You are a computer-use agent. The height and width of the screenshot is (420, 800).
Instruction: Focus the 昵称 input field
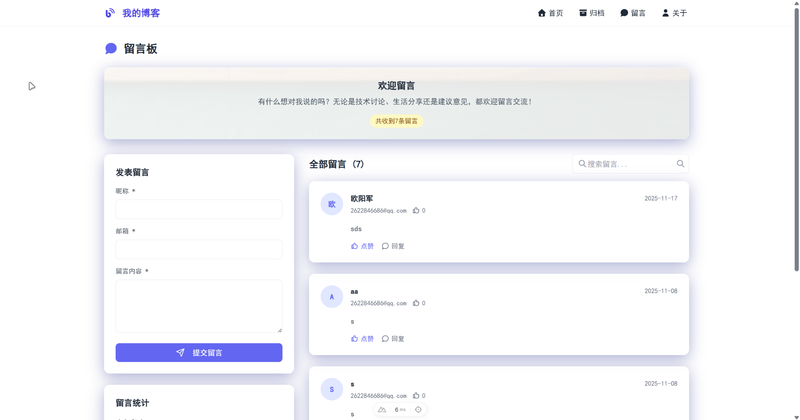199,209
